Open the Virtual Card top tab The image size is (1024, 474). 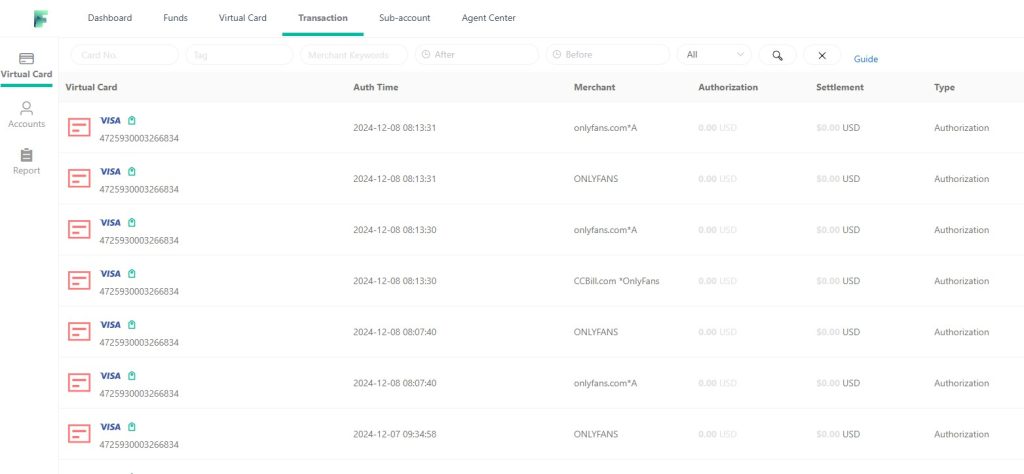click(x=242, y=18)
